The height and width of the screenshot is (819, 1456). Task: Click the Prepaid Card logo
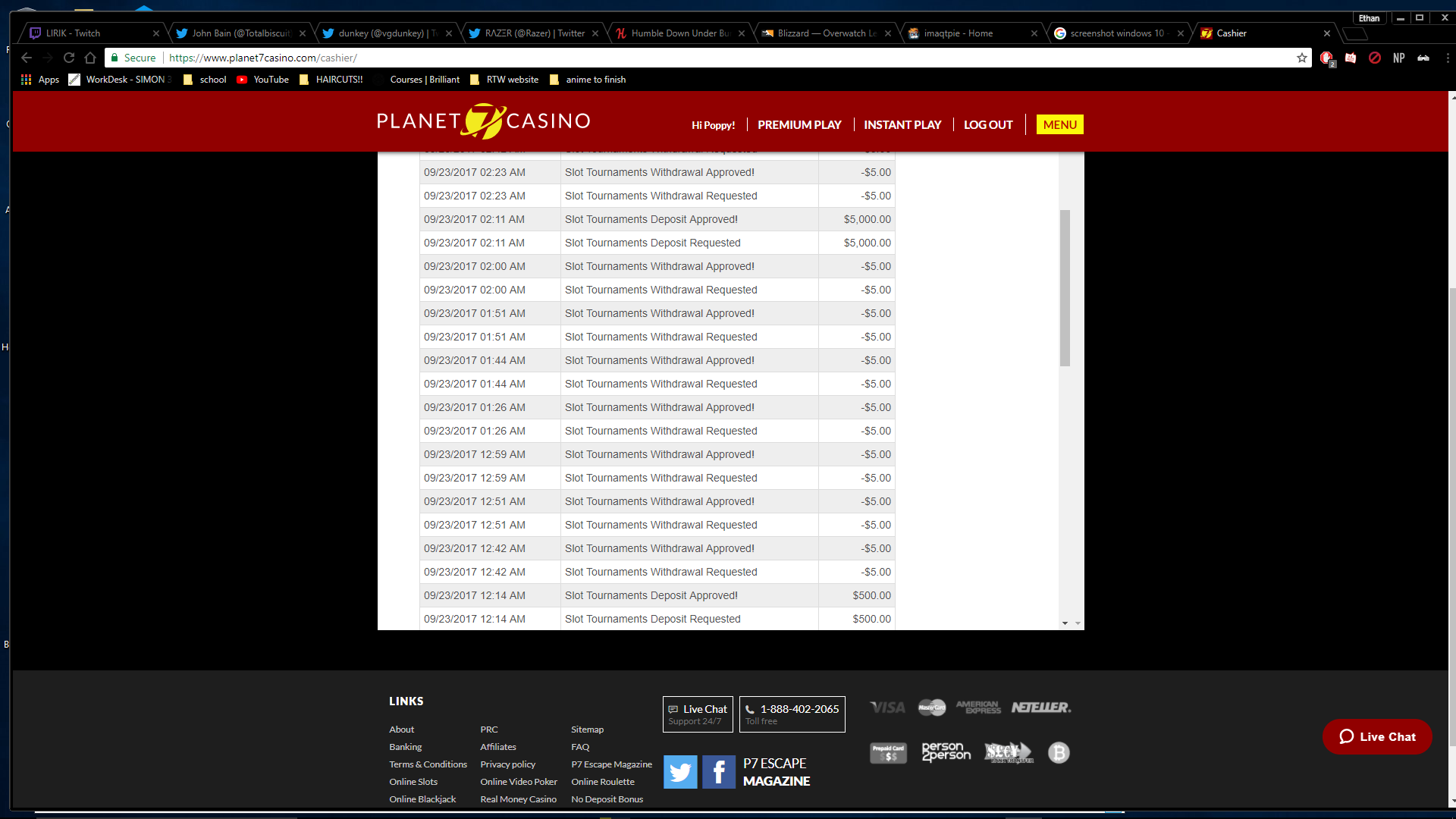coord(888,753)
